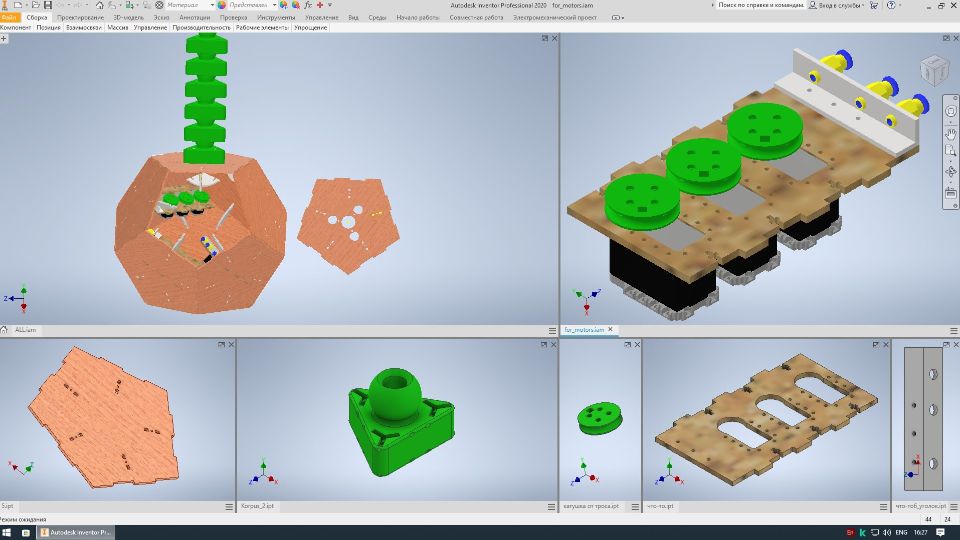Click the Рабочие элементы panel label

pyautogui.click(x=262, y=28)
